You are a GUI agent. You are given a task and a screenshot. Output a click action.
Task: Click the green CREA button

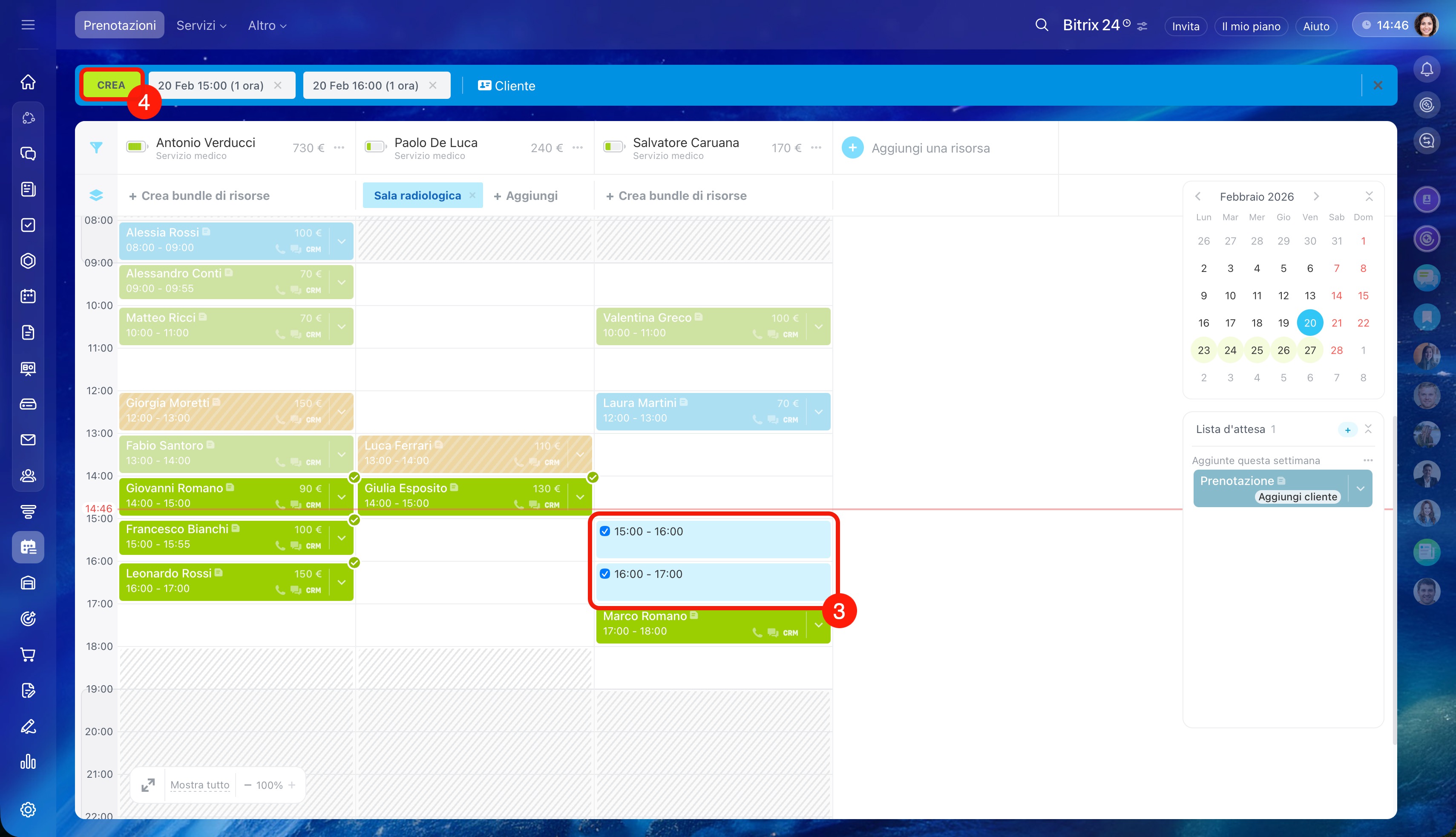pos(111,85)
